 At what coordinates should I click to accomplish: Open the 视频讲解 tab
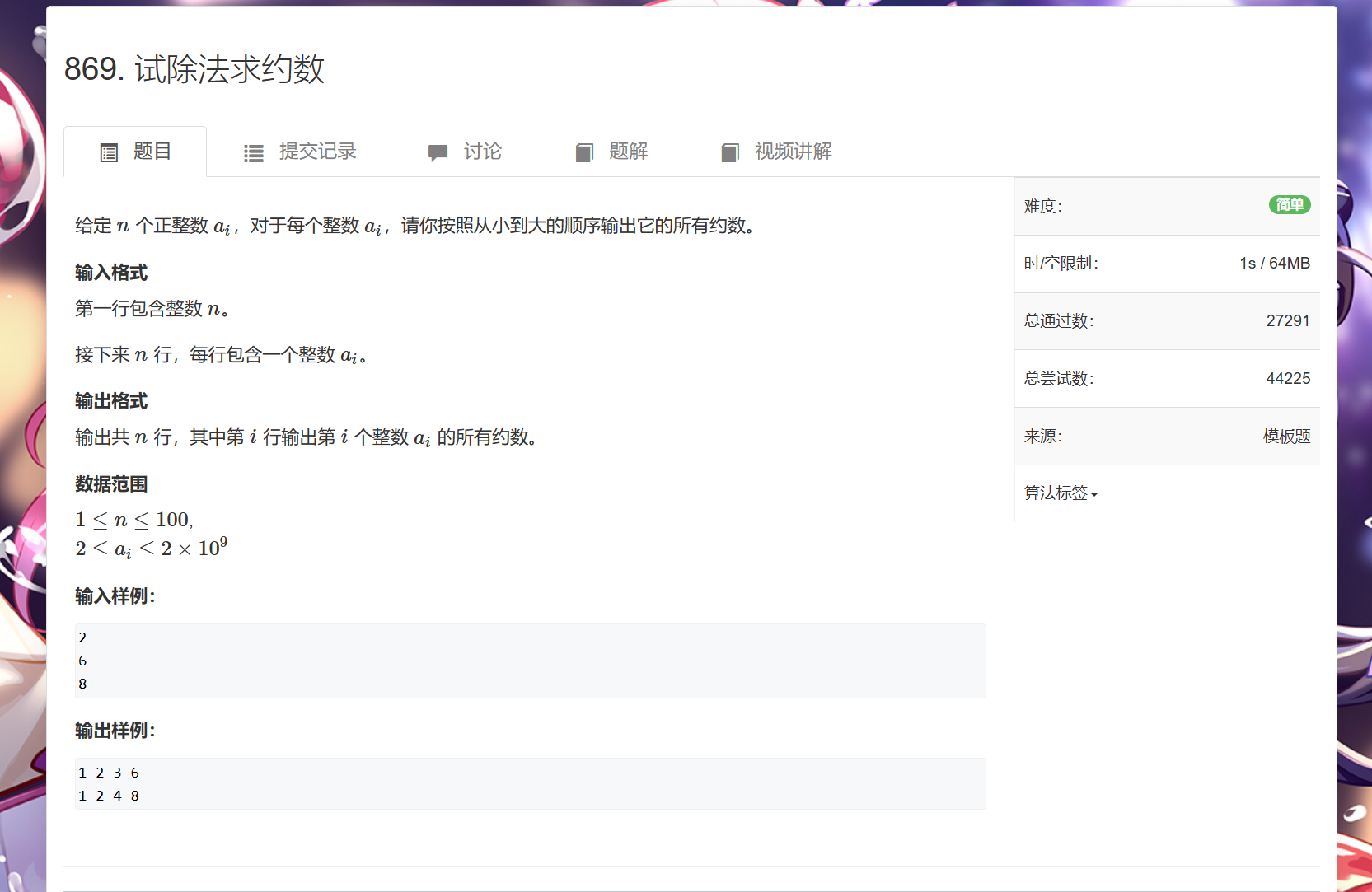click(x=793, y=152)
